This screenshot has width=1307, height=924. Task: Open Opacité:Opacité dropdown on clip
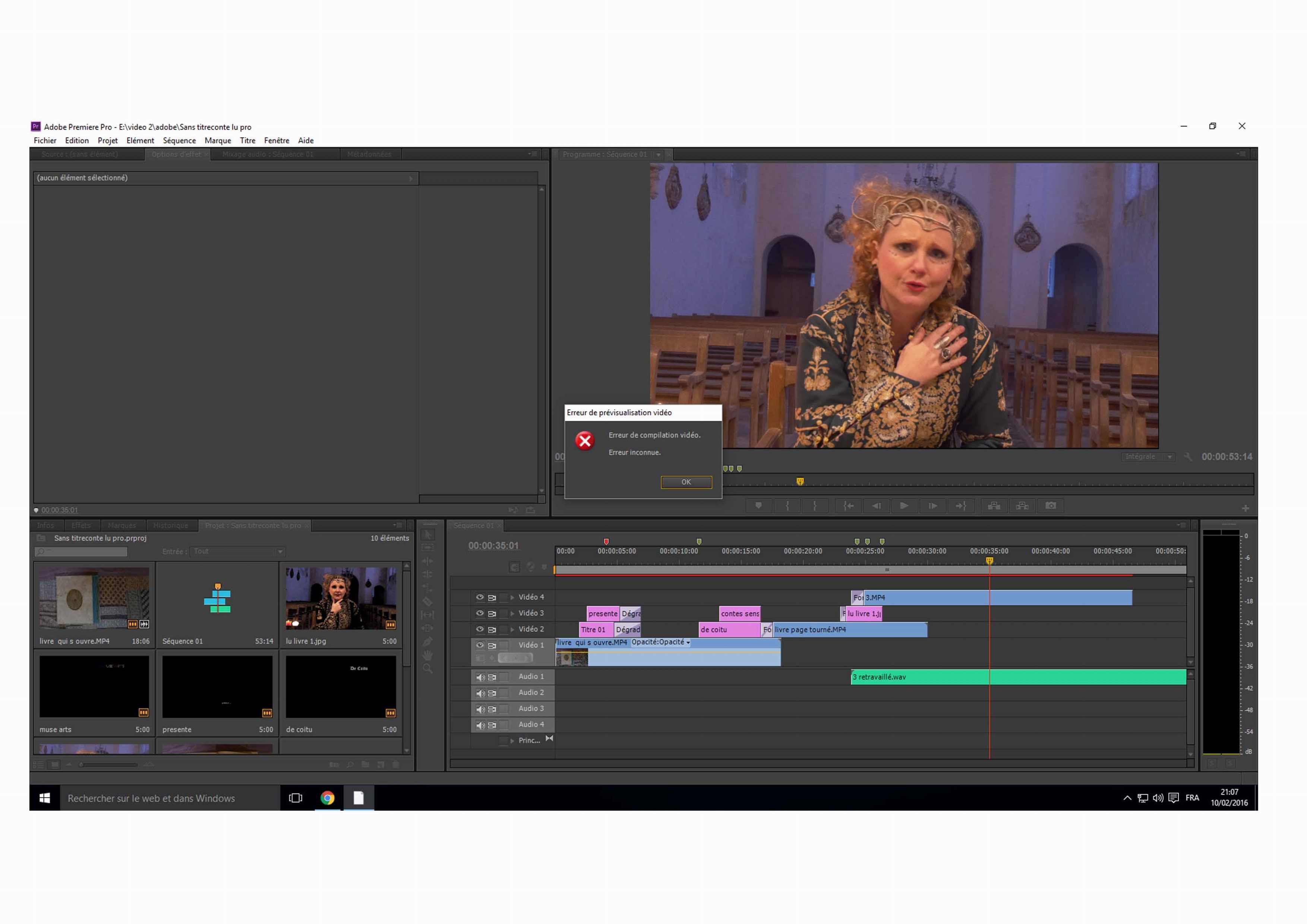coord(661,642)
